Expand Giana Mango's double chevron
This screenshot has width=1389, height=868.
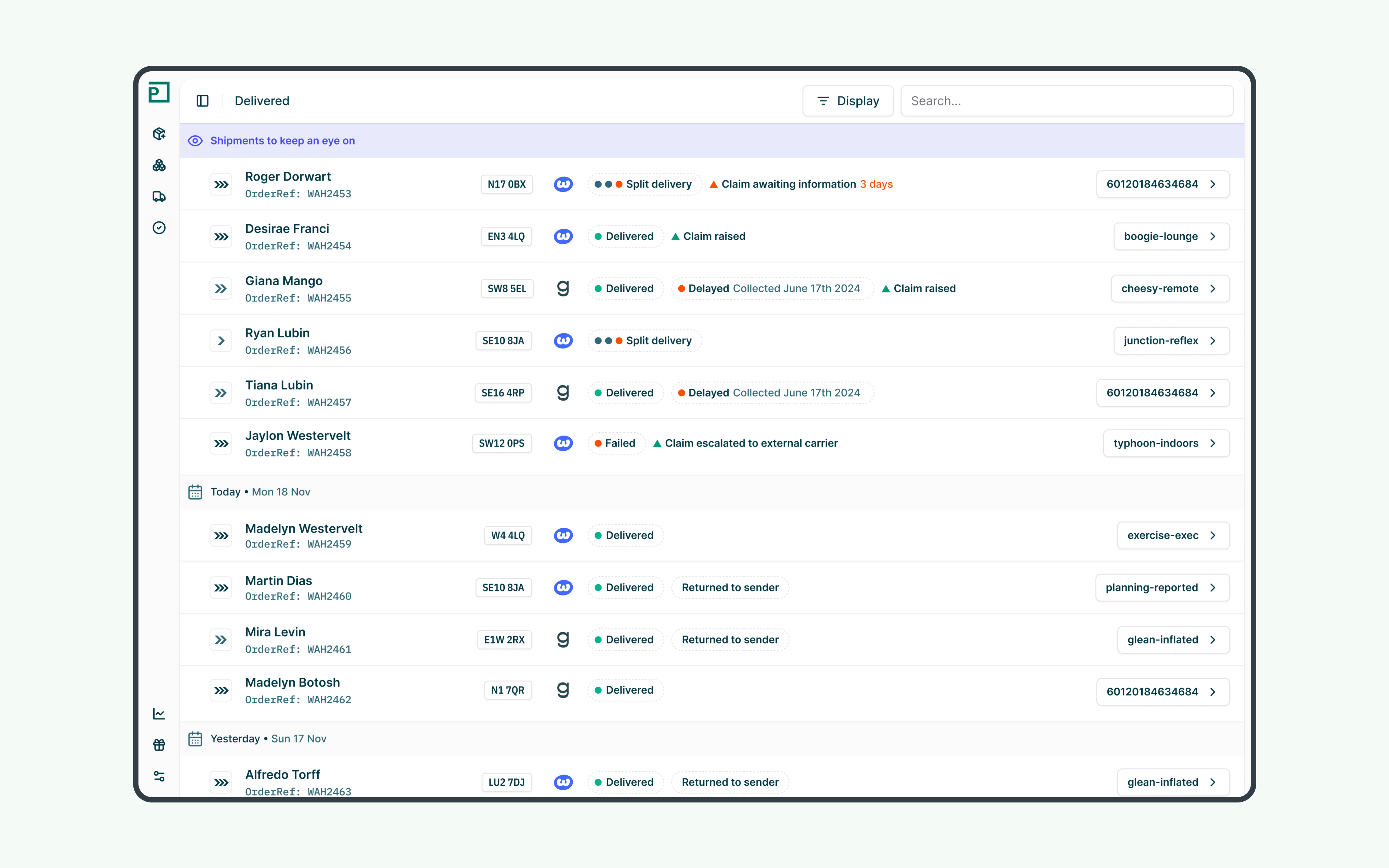(x=221, y=289)
